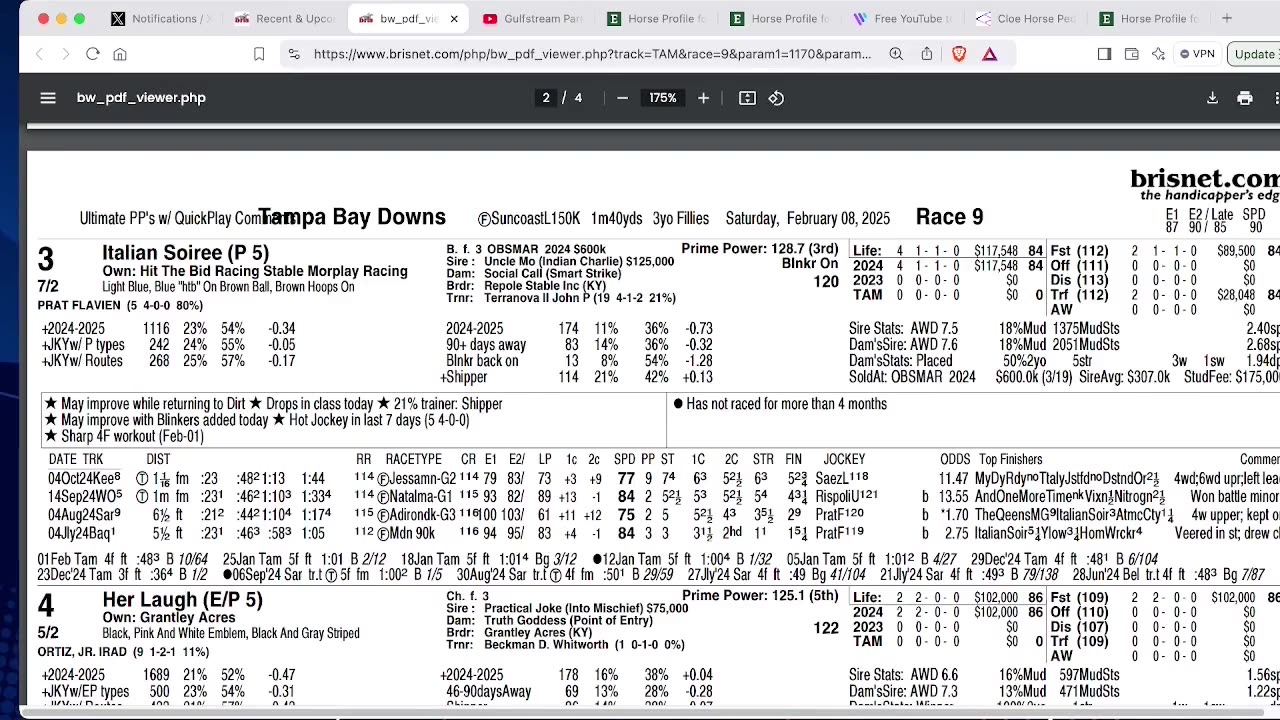Bookmark this page
Screen dimensions: 1280x720
coord(259,54)
